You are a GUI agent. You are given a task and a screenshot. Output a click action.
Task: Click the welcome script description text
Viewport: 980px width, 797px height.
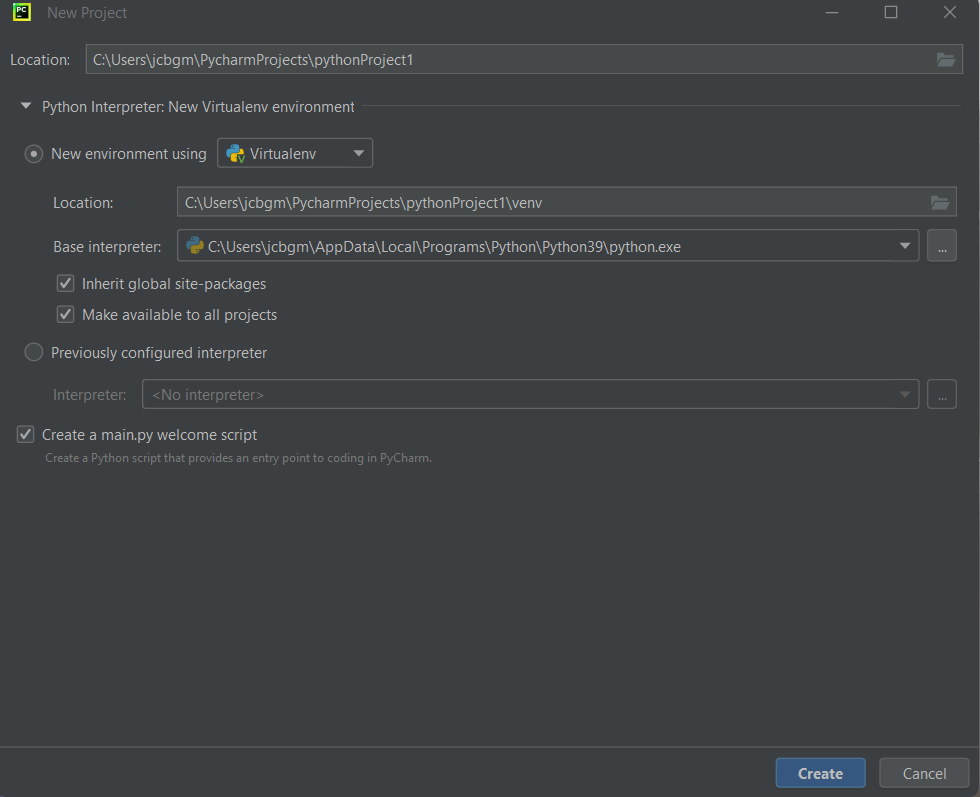pos(238,458)
